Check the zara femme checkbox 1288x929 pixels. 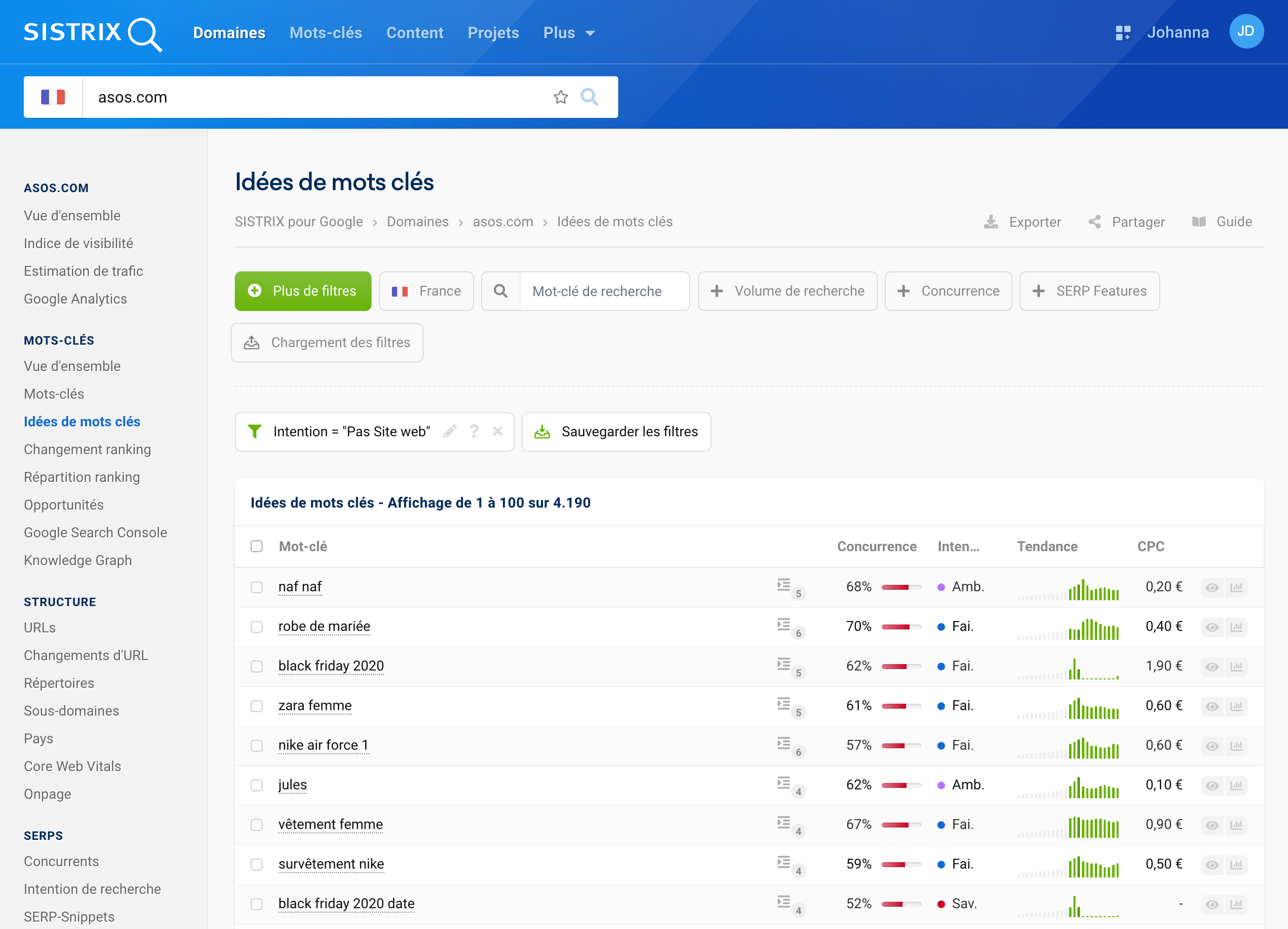click(257, 706)
